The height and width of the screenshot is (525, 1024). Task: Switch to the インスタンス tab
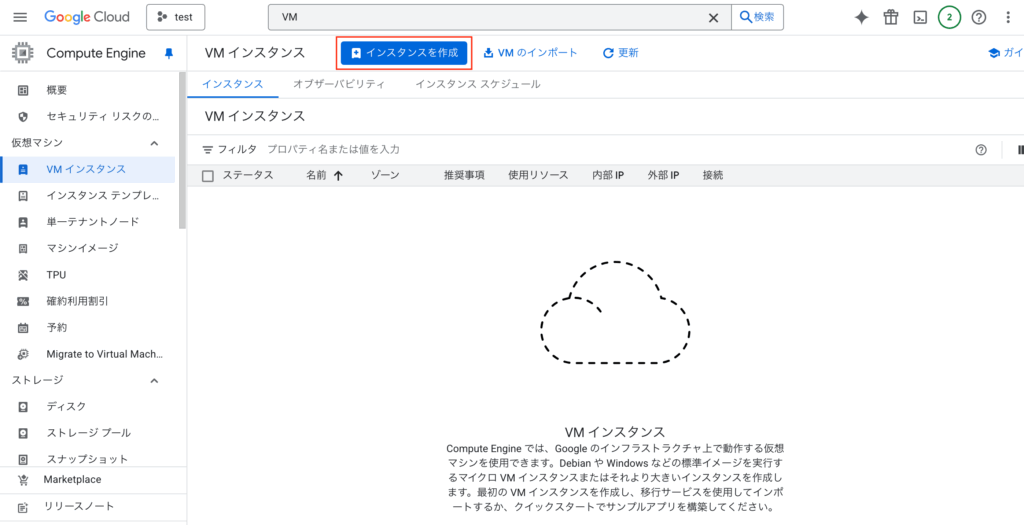click(232, 84)
